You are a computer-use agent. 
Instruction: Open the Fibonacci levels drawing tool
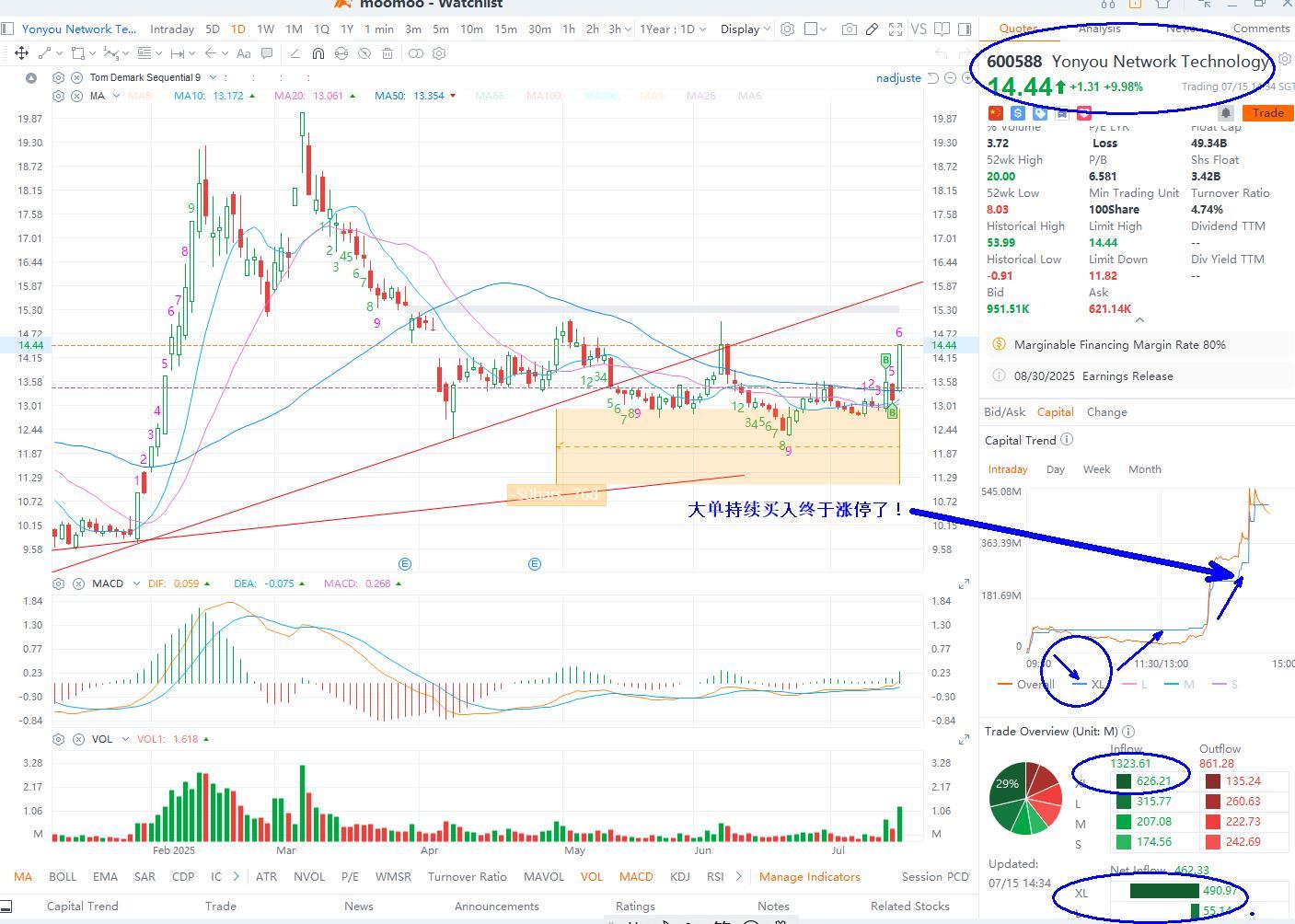[144, 53]
